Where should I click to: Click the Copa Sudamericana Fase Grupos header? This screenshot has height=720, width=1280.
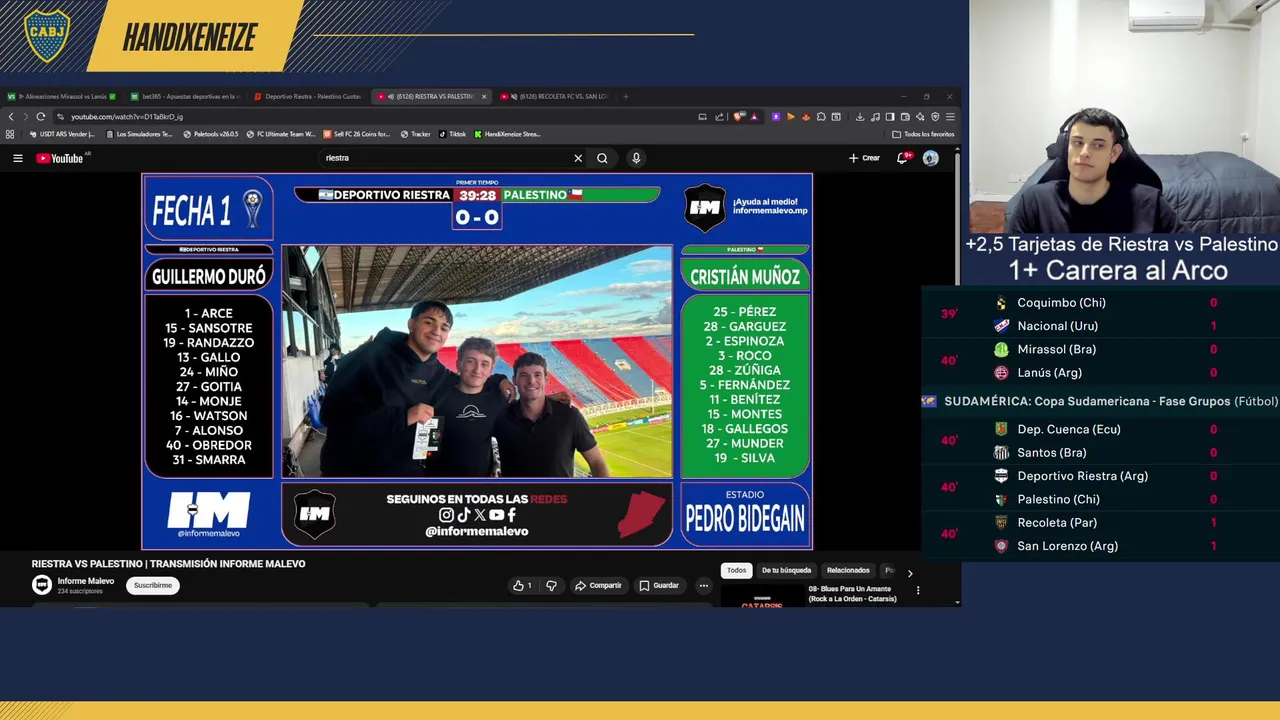coord(1100,401)
